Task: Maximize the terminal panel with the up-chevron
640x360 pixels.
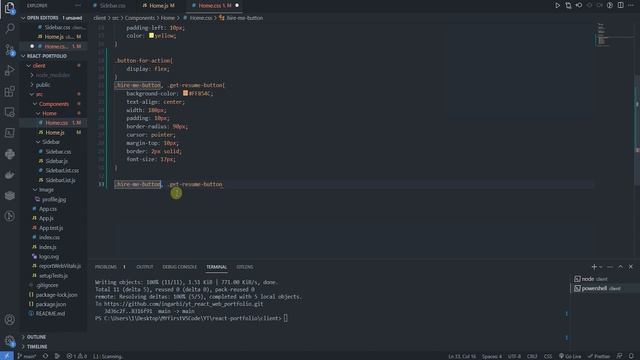Action: [620, 267]
